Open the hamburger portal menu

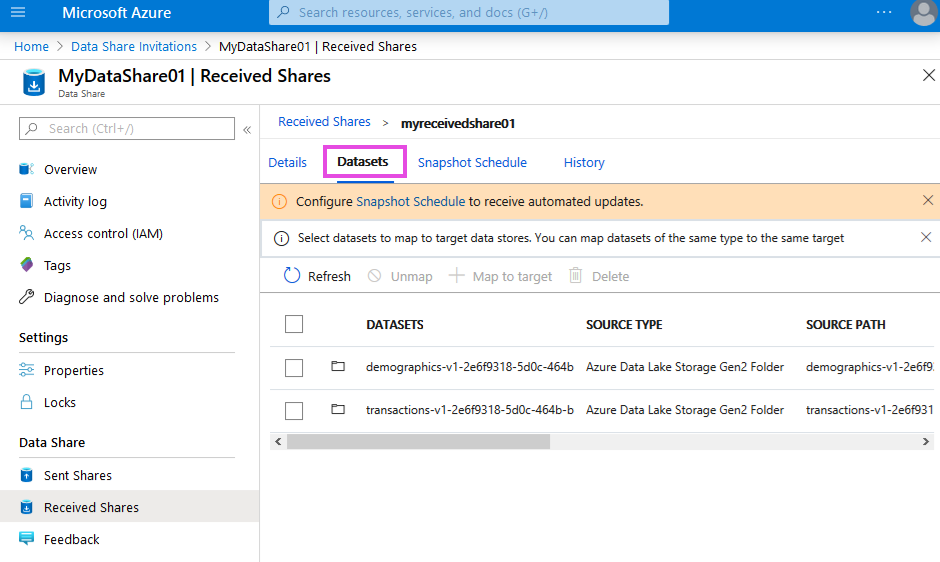pos(18,12)
